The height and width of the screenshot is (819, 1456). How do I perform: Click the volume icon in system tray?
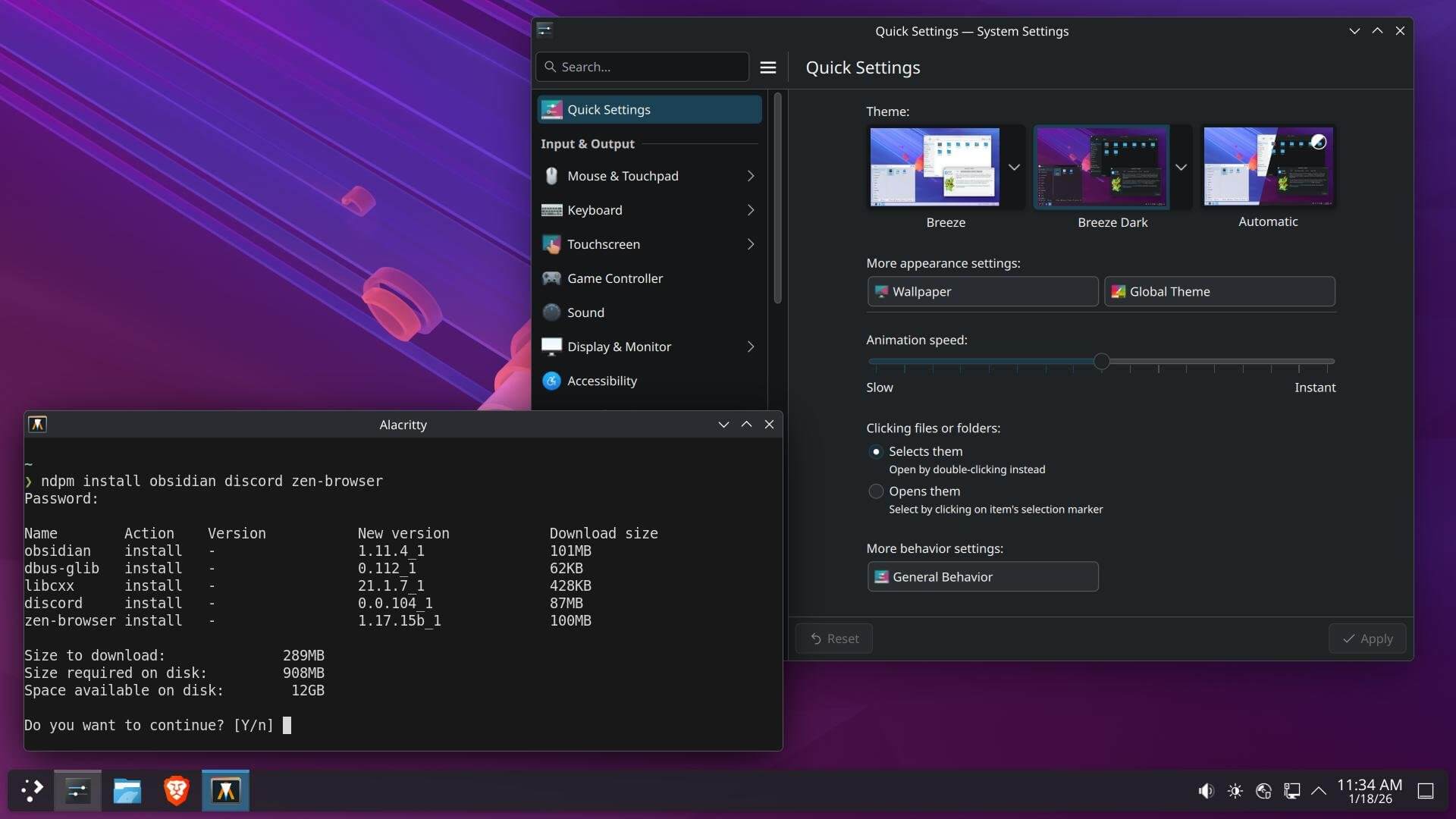(x=1206, y=791)
